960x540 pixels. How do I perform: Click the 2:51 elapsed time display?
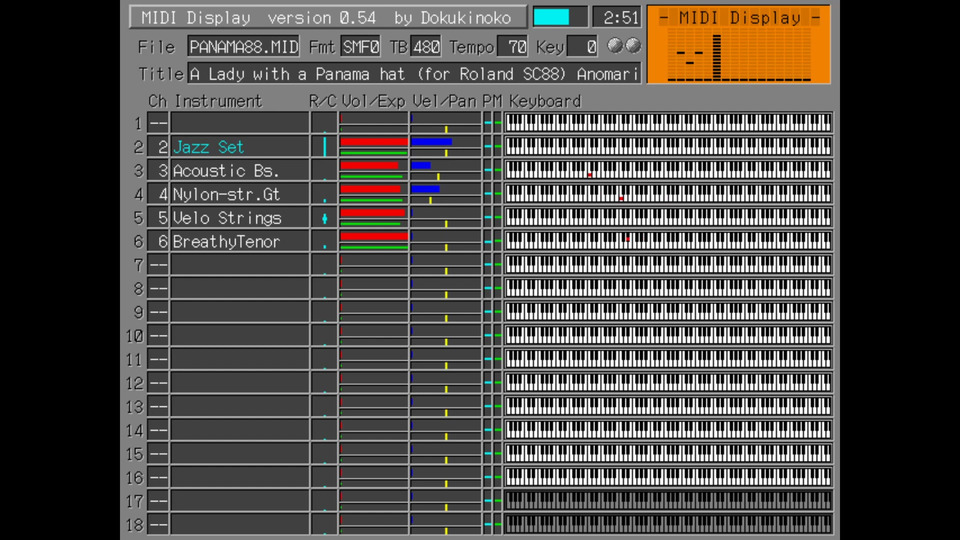617,17
